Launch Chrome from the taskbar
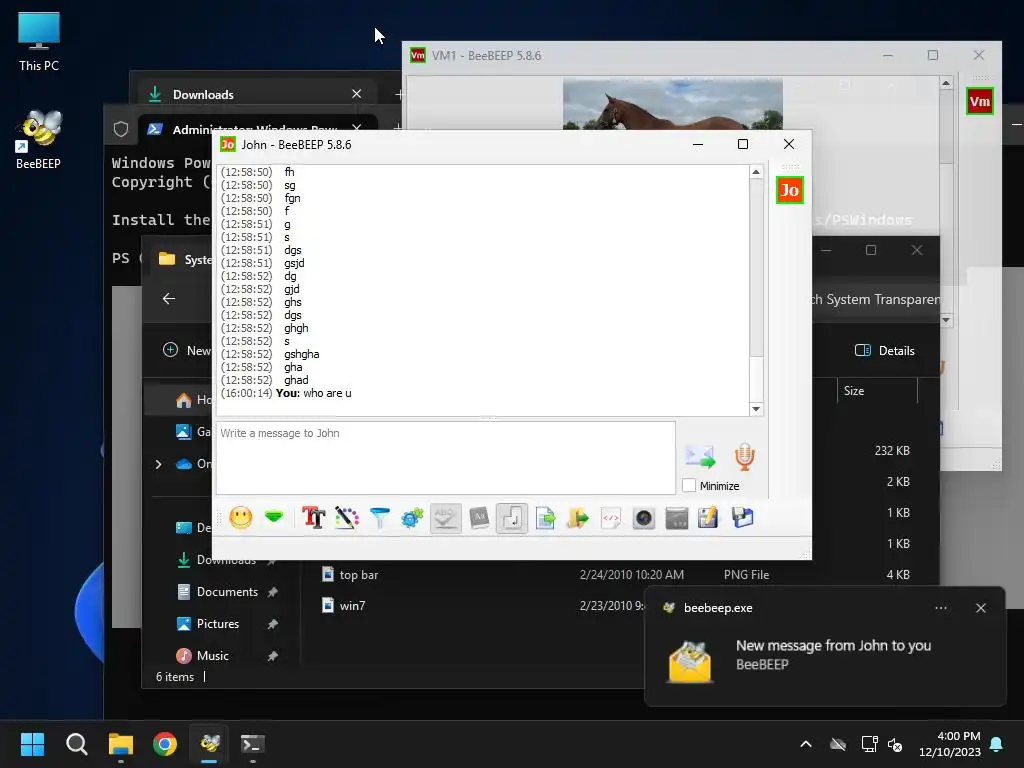Viewport: 1024px width, 768px height. 165,744
